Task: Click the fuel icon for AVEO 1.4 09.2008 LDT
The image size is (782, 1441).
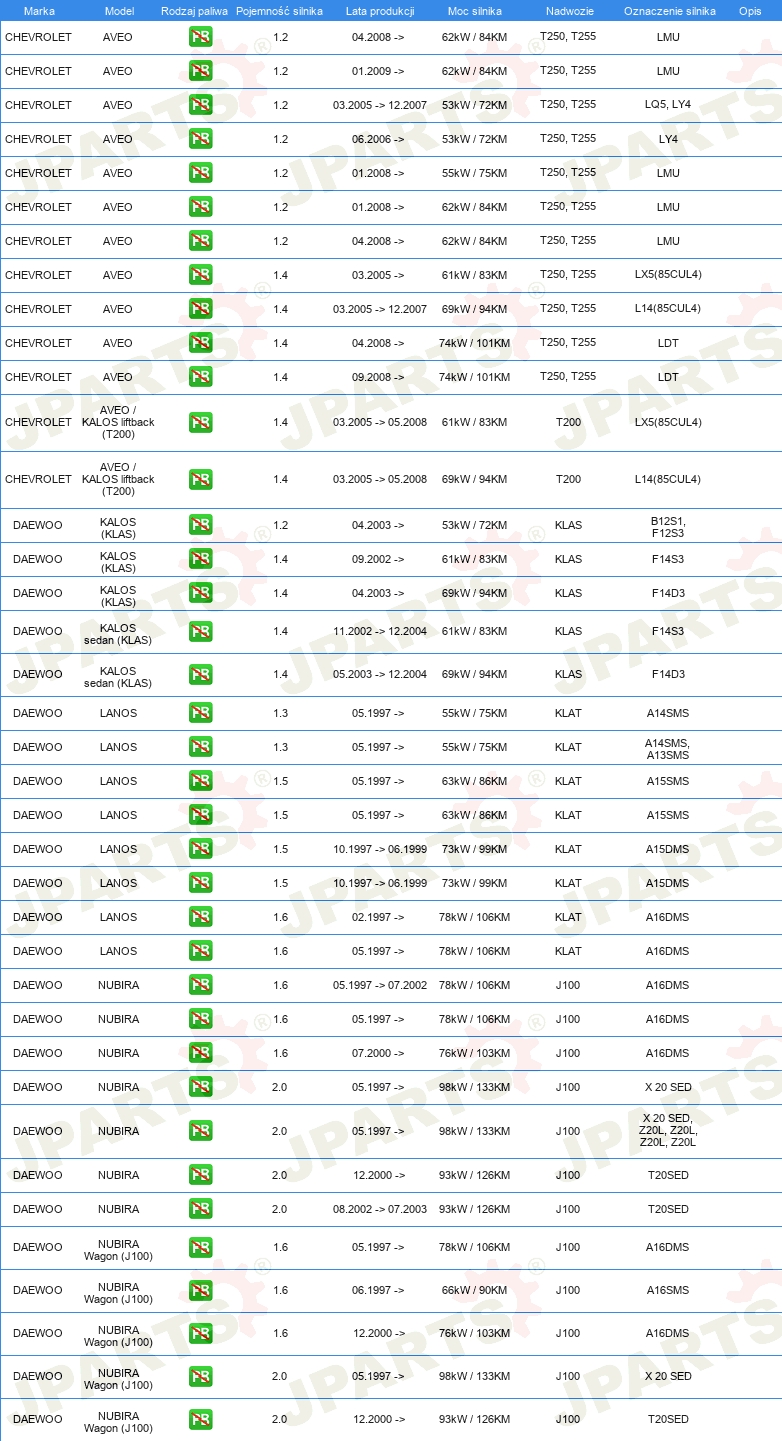Action: (200, 377)
